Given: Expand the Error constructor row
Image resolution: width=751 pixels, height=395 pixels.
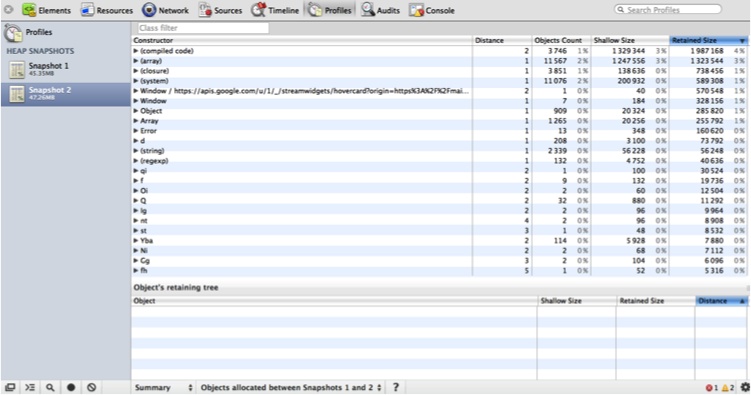Looking at the screenshot, I should pyautogui.click(x=136, y=131).
